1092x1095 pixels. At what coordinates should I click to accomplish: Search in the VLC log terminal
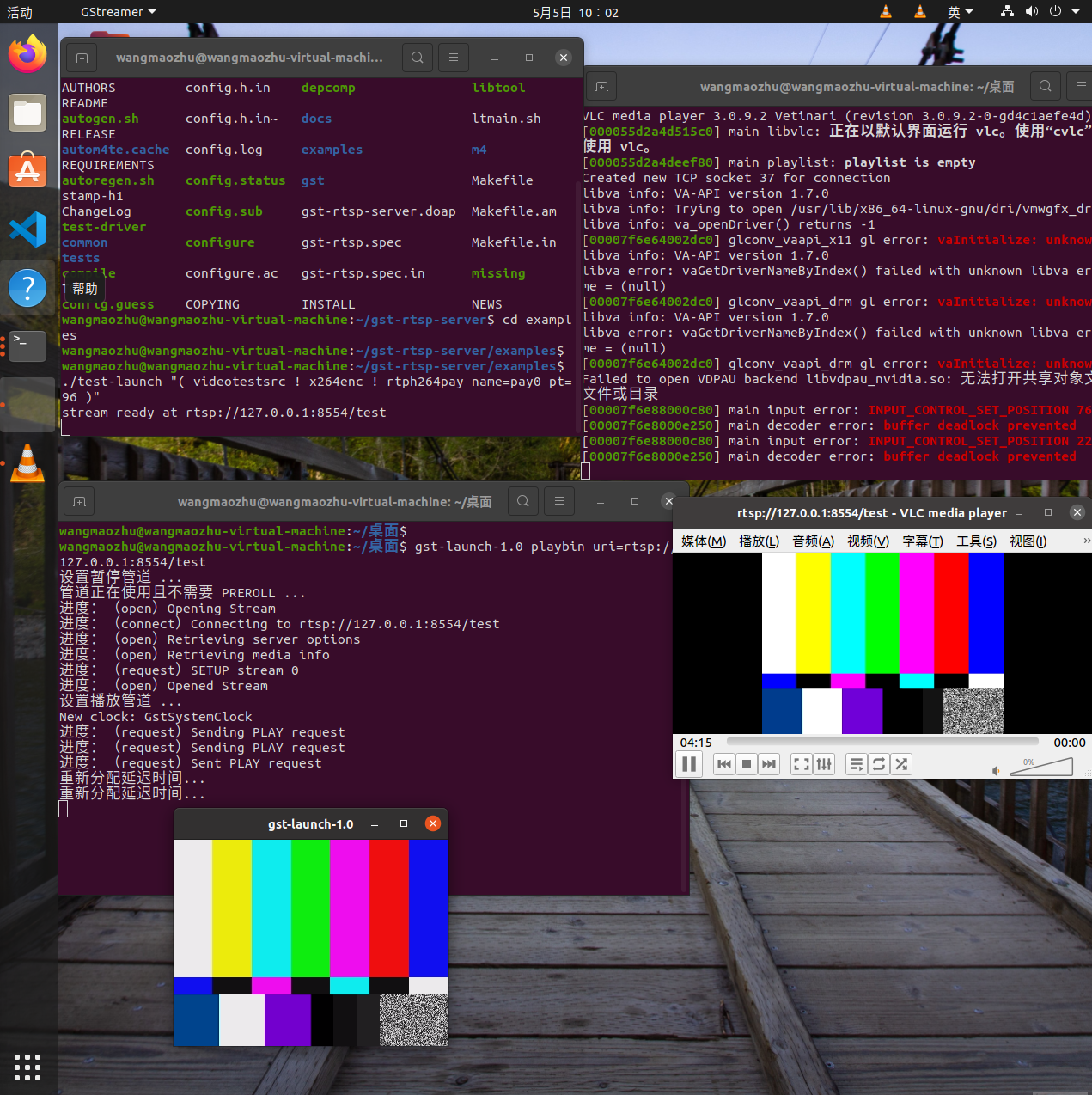coord(1045,86)
